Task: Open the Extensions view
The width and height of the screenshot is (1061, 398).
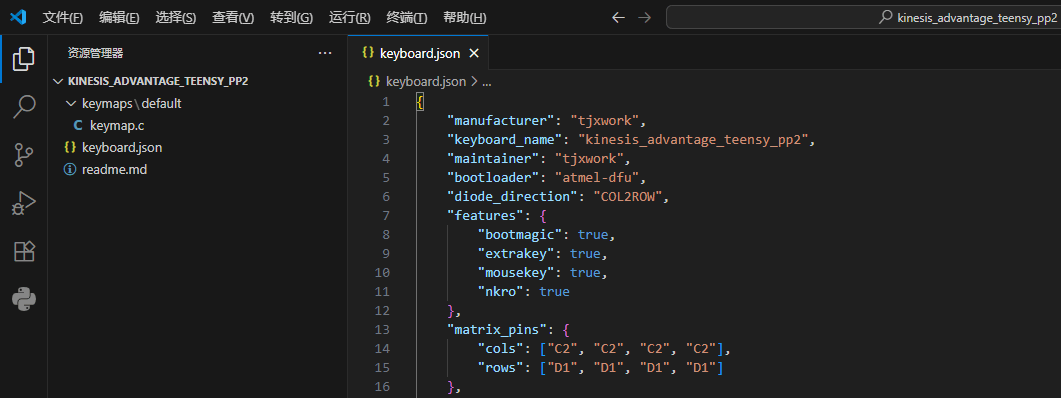Action: coord(24,252)
